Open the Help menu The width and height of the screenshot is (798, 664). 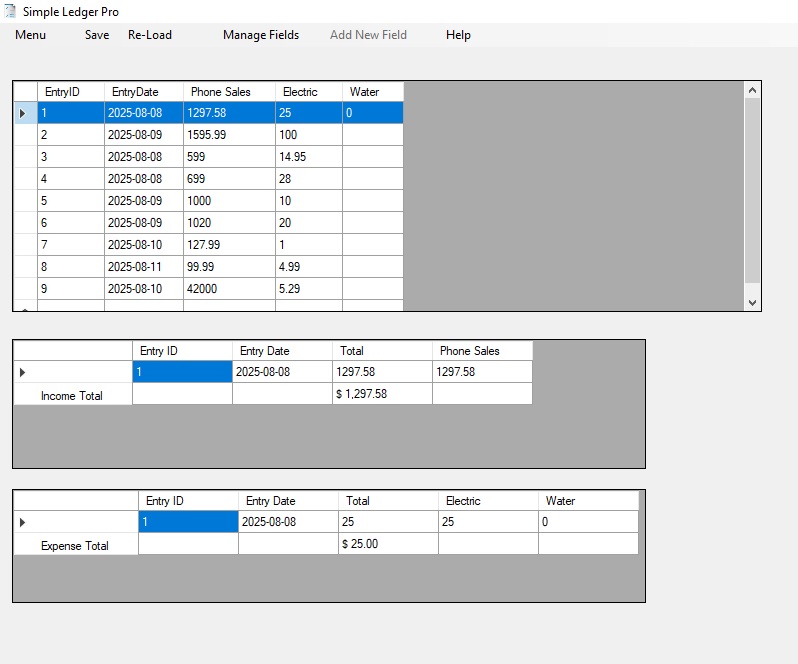458,35
